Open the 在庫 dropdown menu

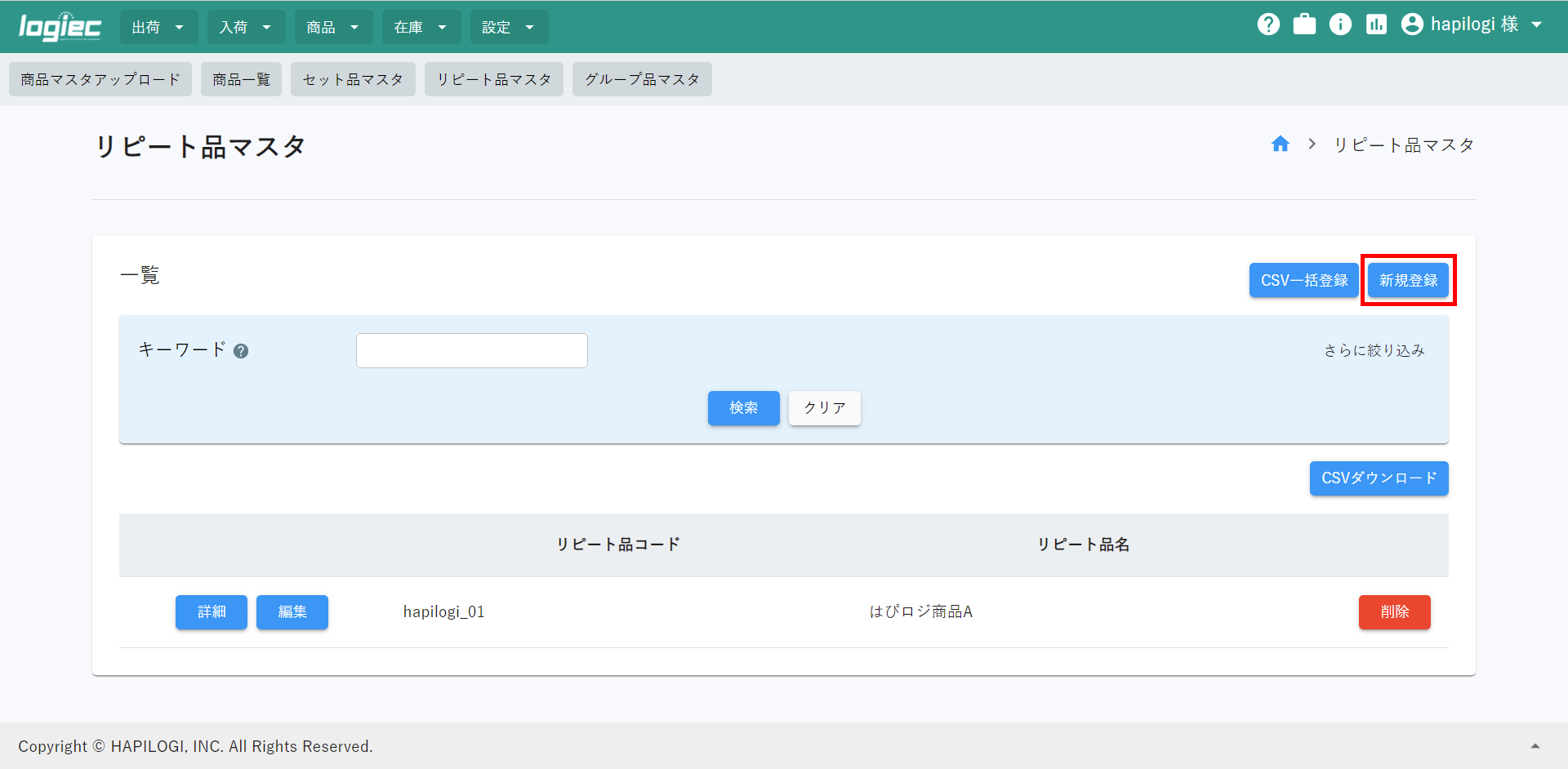(x=421, y=27)
